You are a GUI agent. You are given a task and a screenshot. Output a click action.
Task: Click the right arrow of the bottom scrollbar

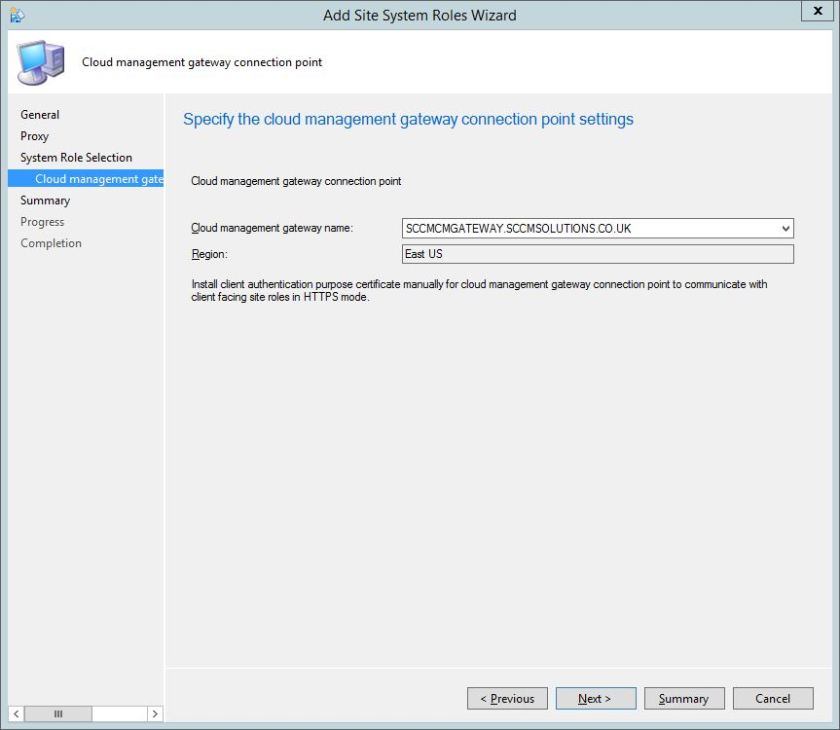tap(155, 714)
